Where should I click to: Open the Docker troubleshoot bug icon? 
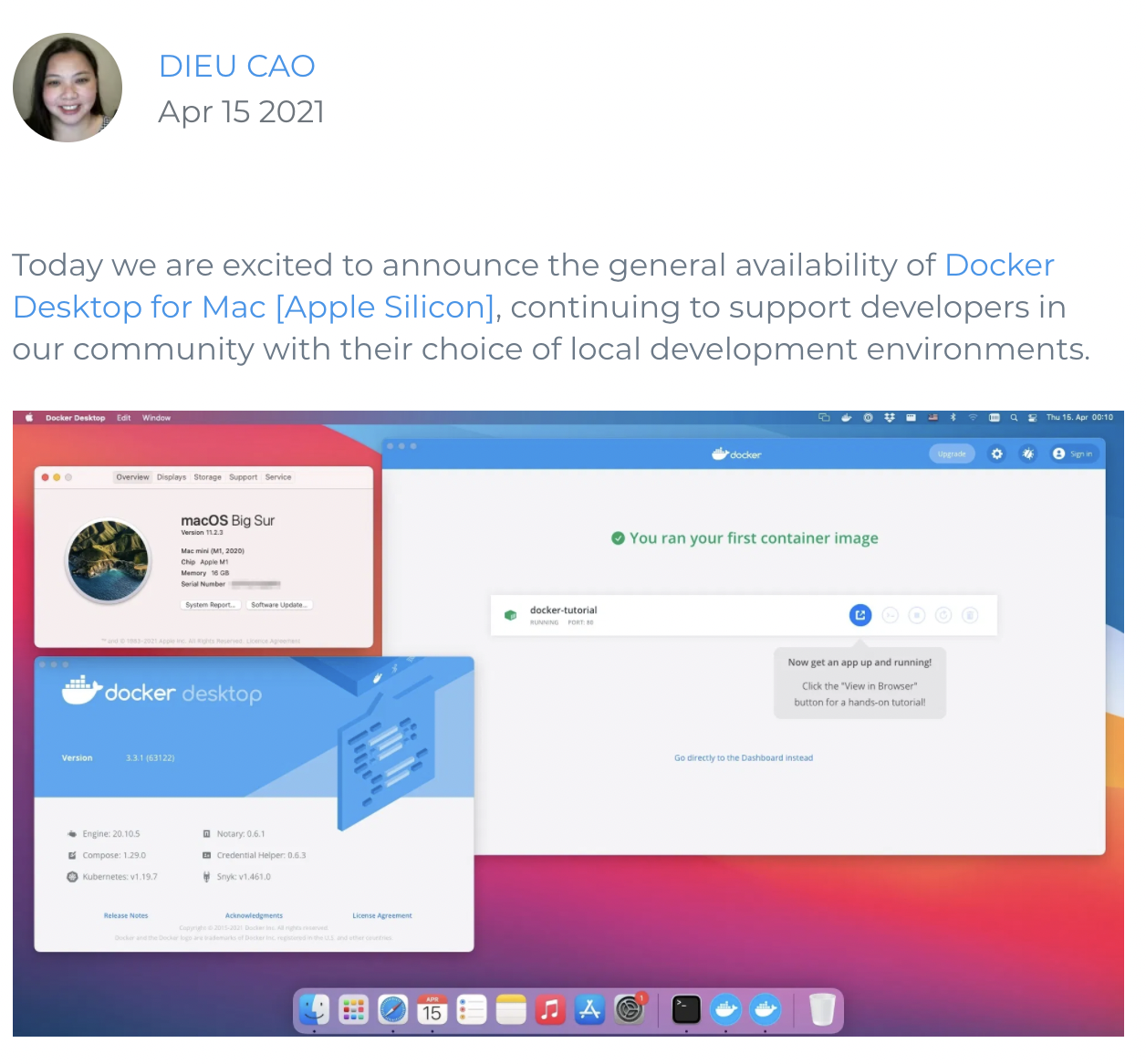pos(1028,454)
